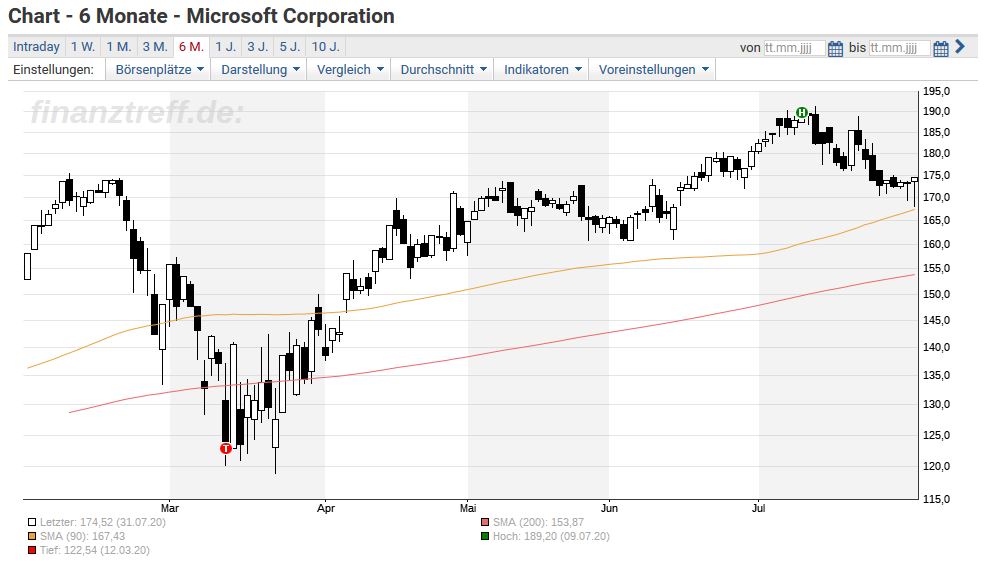Click legend text 'Letzter: 174,52 (31.07.20)'
The height and width of the screenshot is (565, 990).
[103, 522]
